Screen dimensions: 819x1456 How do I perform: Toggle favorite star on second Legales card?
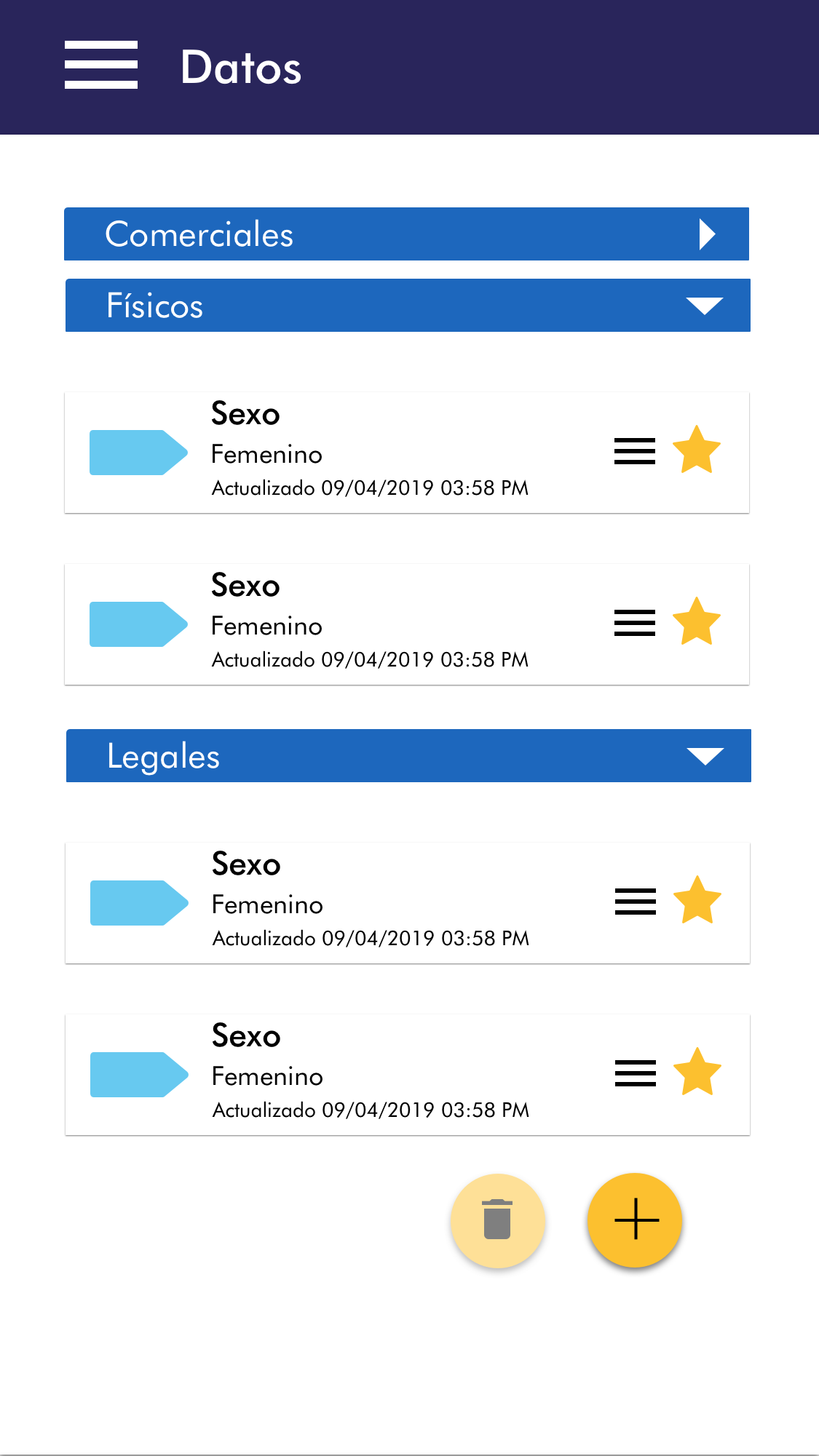697,1073
